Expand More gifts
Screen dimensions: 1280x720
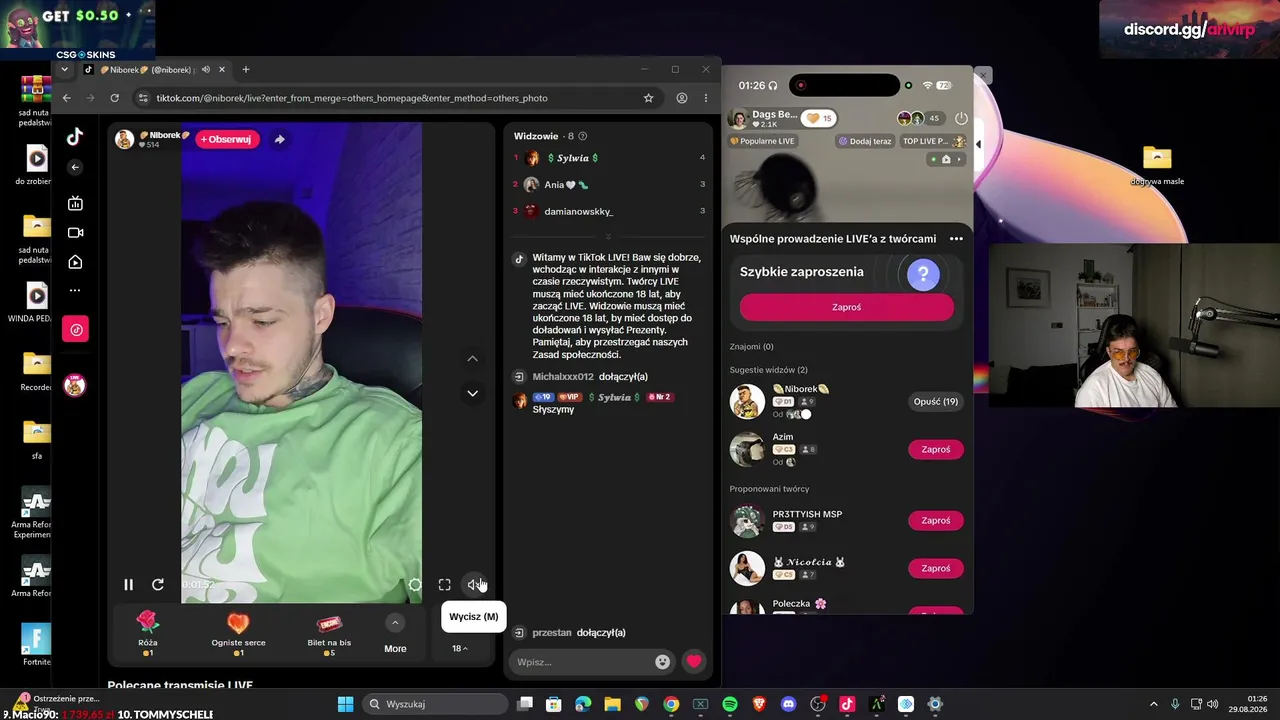pos(395,635)
